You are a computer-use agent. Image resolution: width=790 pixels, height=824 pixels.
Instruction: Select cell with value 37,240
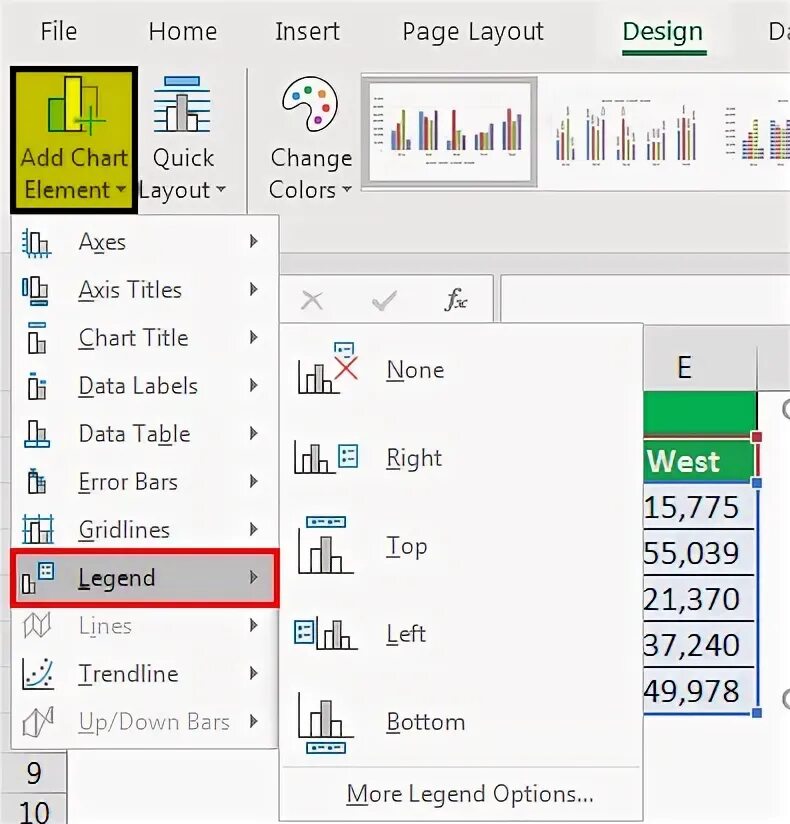(x=699, y=644)
